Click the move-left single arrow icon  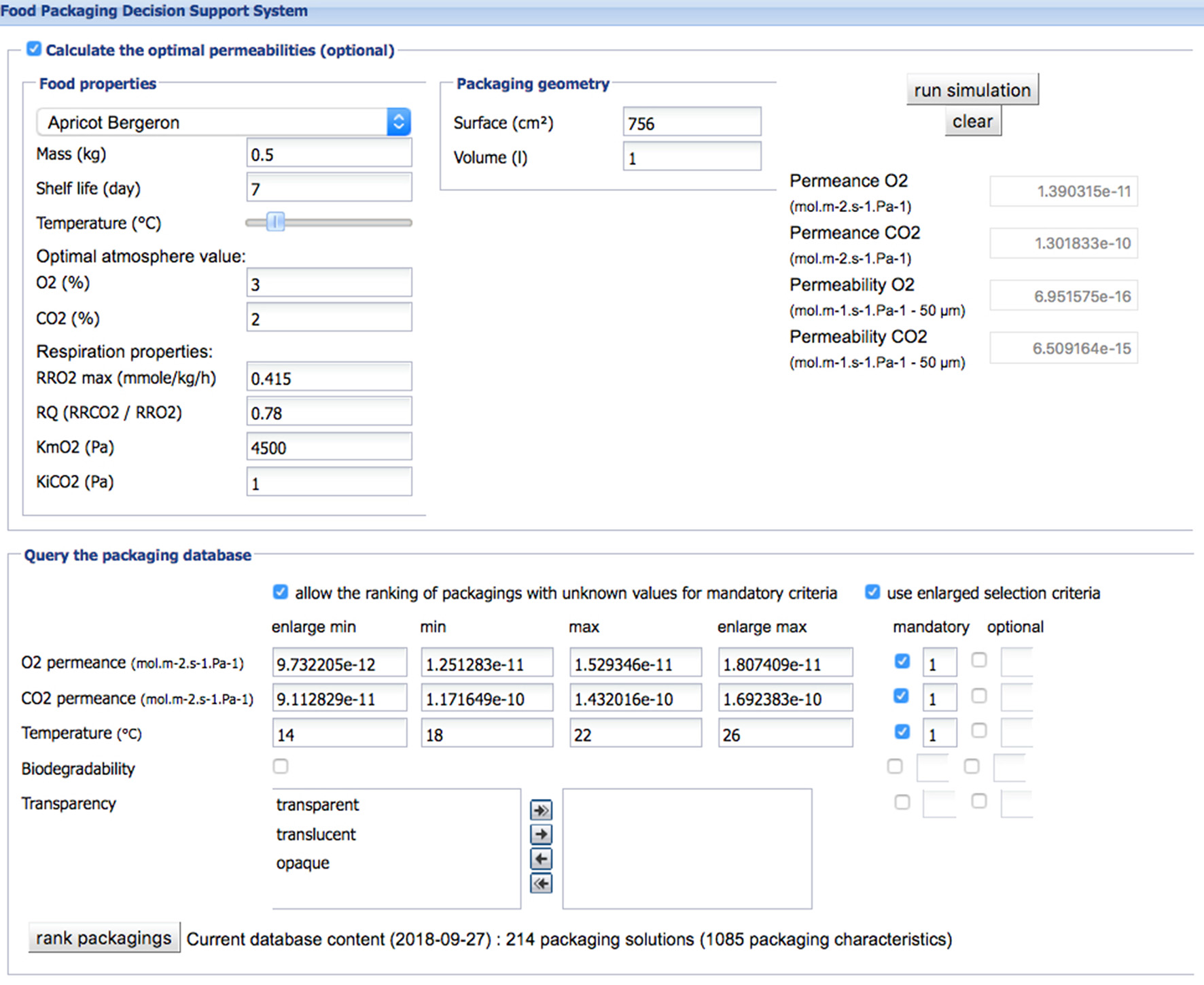click(540, 859)
